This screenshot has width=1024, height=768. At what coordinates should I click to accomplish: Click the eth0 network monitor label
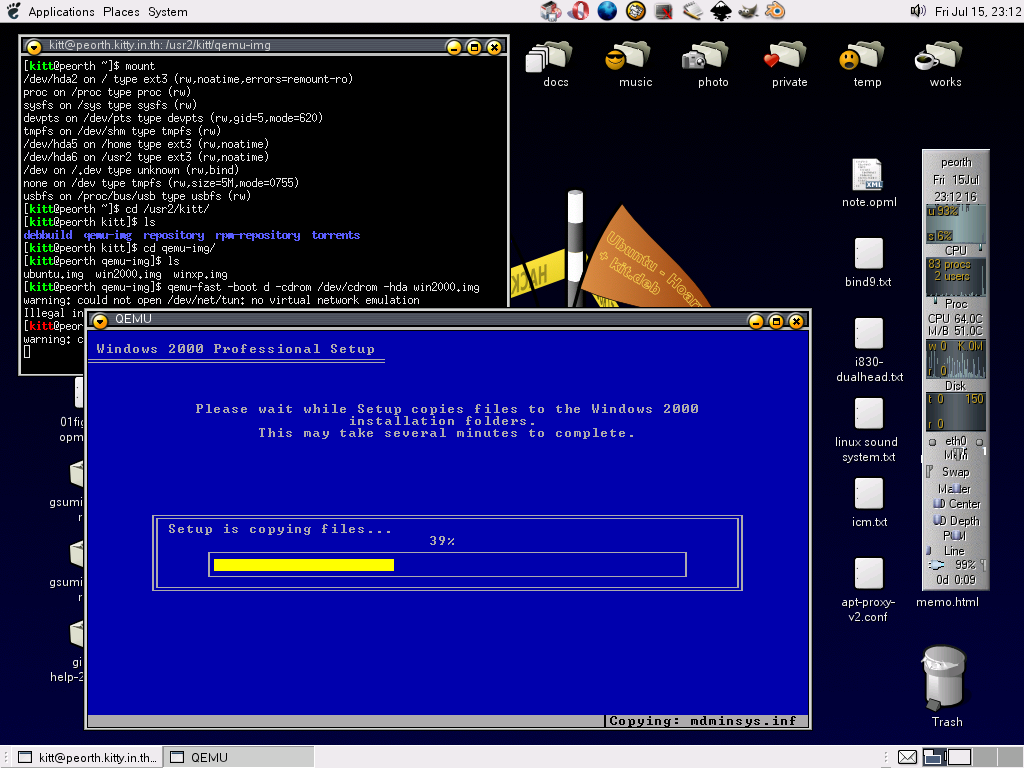point(955,441)
